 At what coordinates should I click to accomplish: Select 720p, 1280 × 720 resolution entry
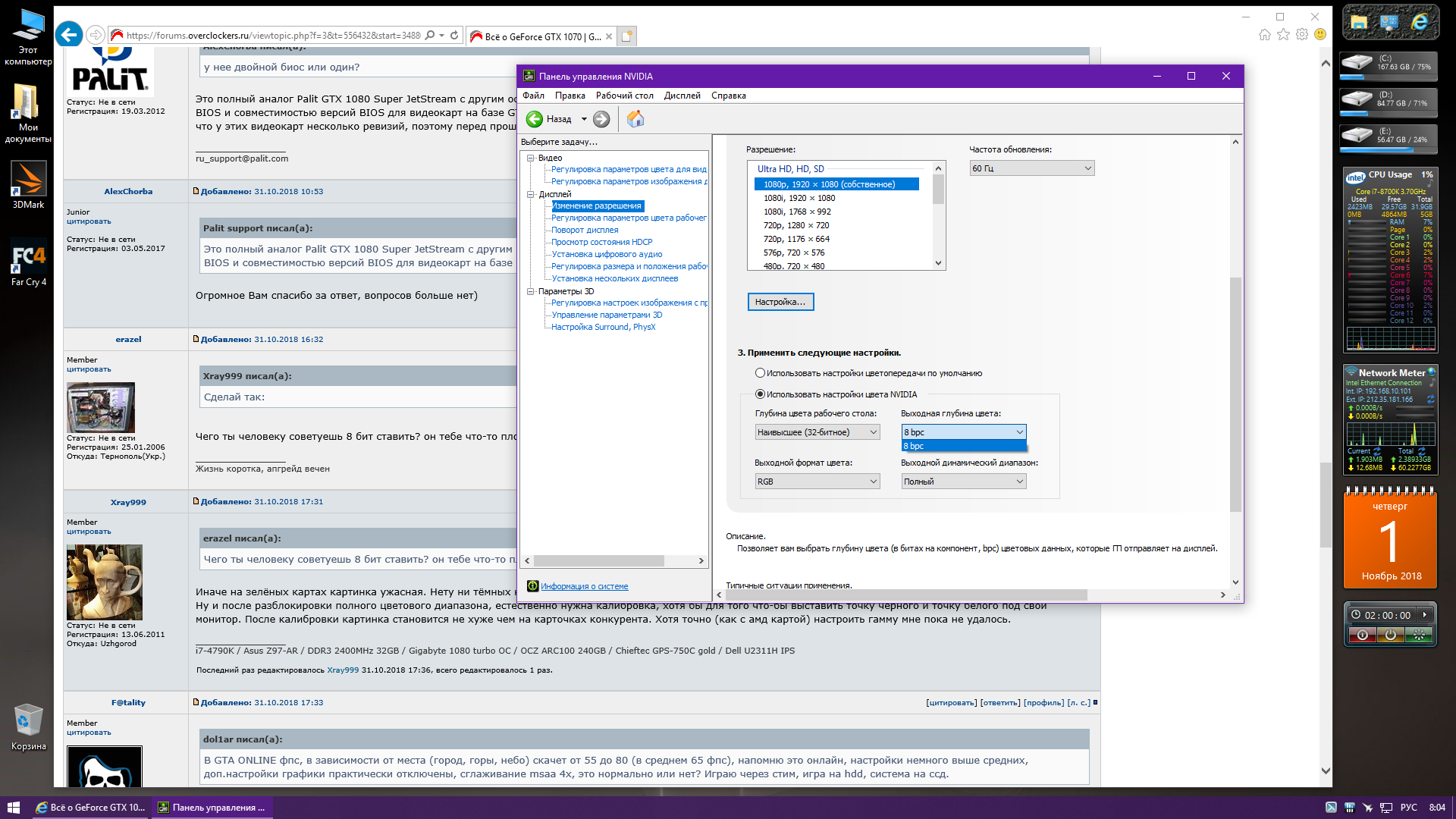click(x=795, y=225)
